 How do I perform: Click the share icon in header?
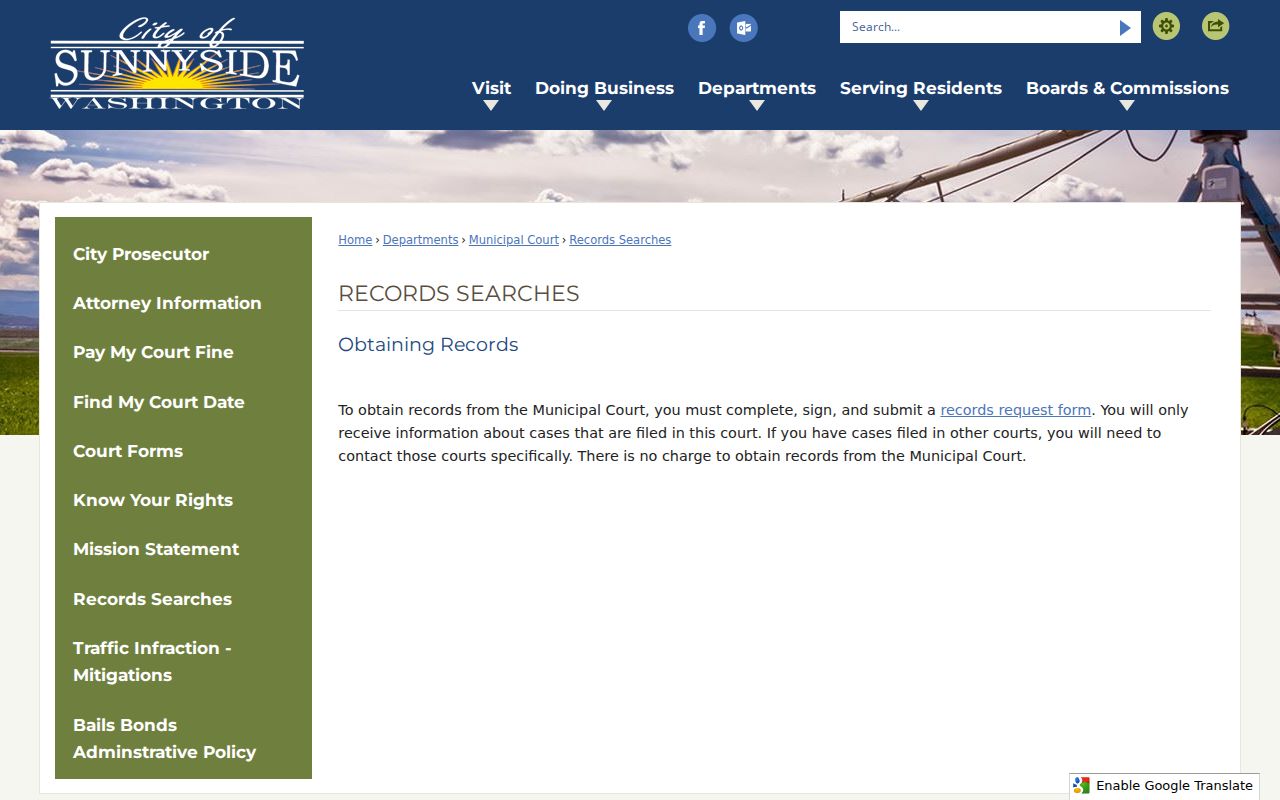coord(1215,26)
